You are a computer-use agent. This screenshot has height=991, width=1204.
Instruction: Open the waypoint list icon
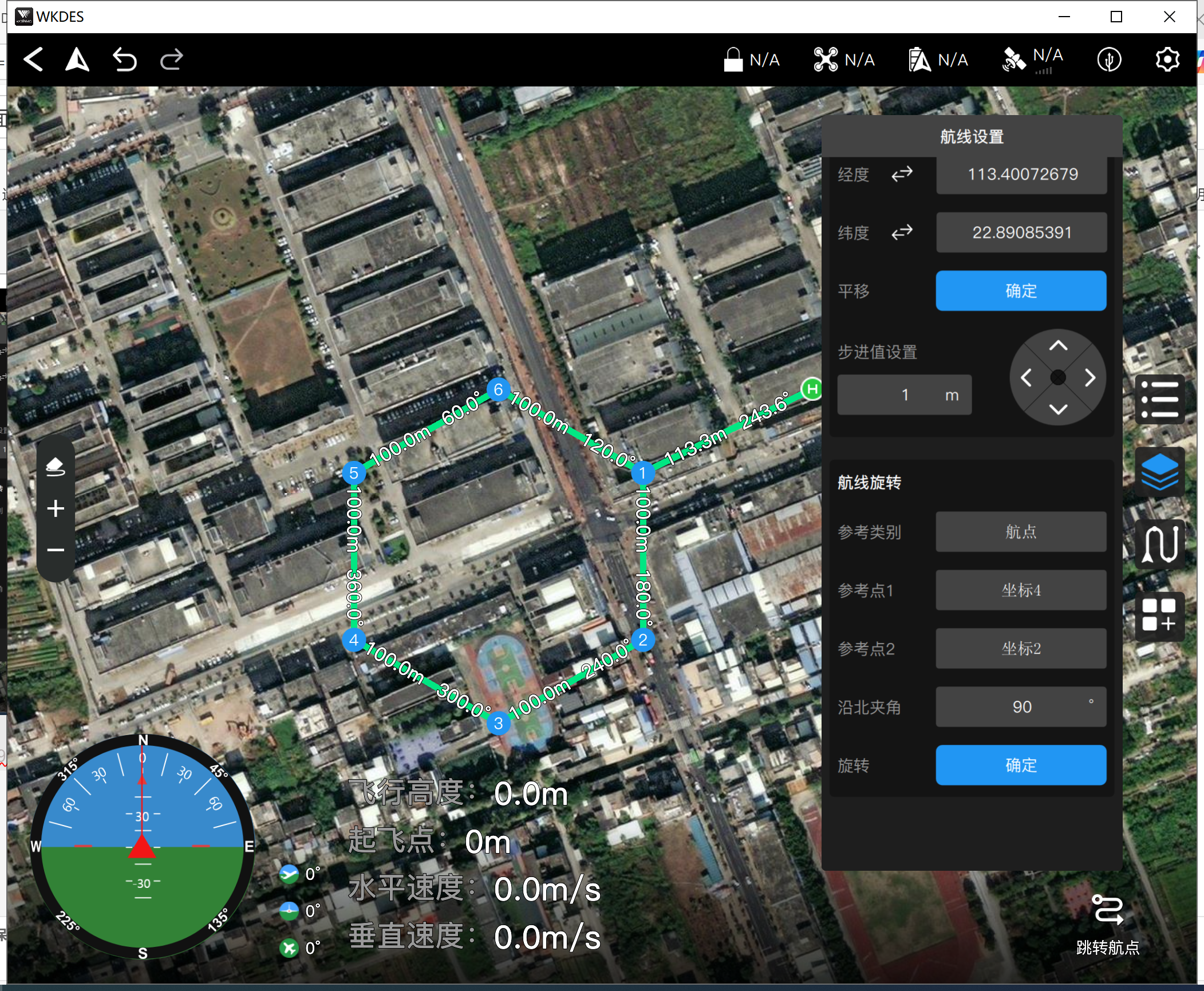(x=1159, y=400)
